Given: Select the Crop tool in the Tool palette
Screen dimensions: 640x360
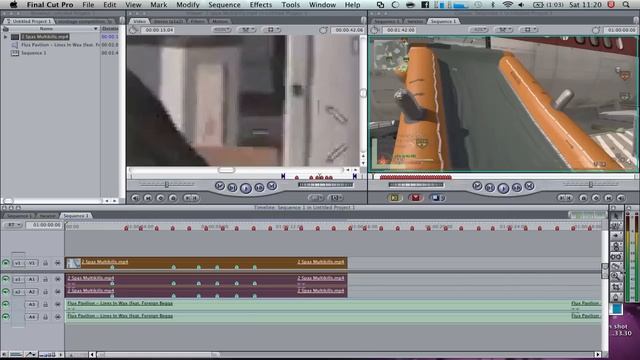Looking at the screenshot, I should tap(616, 287).
